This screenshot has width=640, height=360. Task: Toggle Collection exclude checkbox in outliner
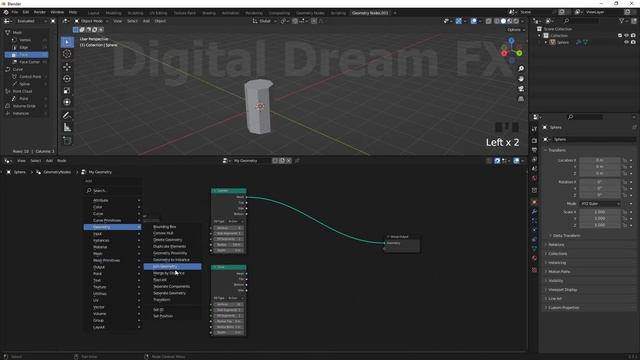(620, 36)
